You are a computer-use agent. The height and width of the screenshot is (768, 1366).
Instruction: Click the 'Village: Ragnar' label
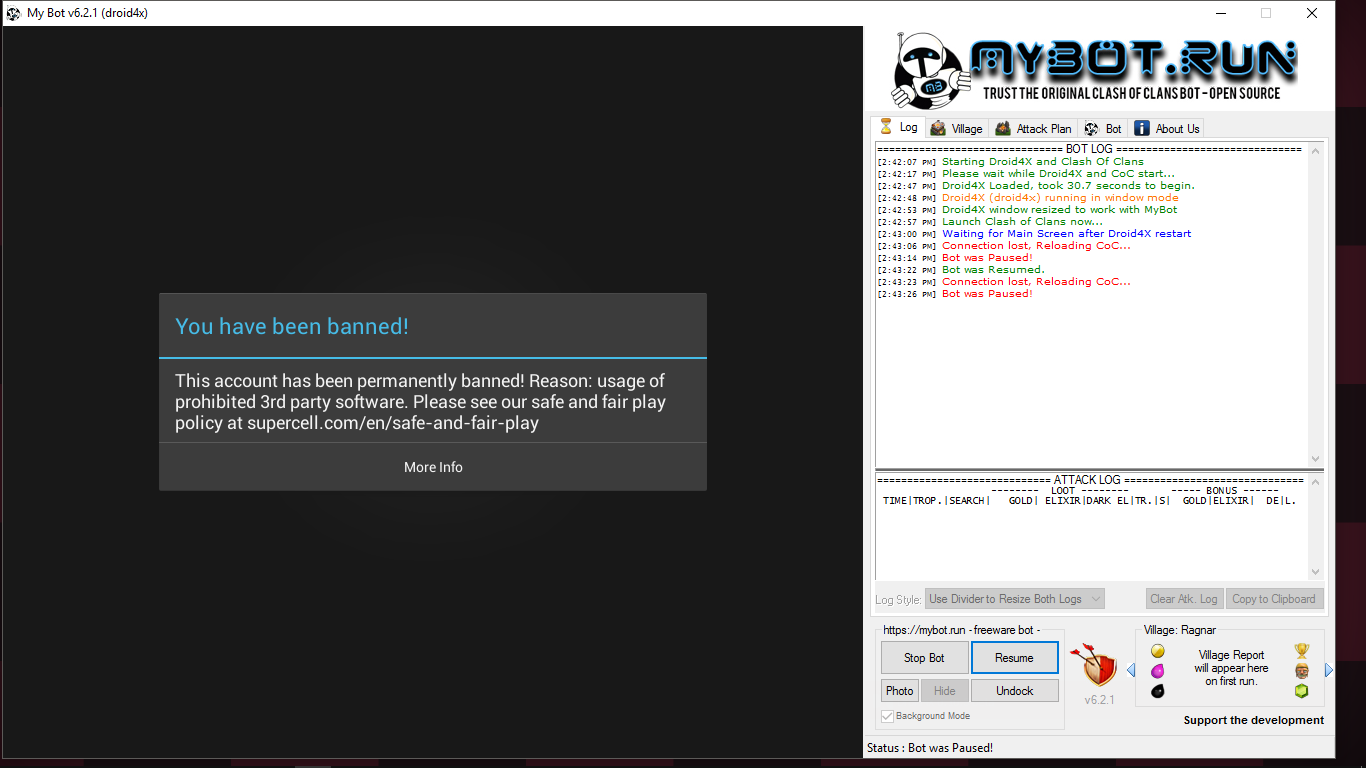pos(1180,630)
